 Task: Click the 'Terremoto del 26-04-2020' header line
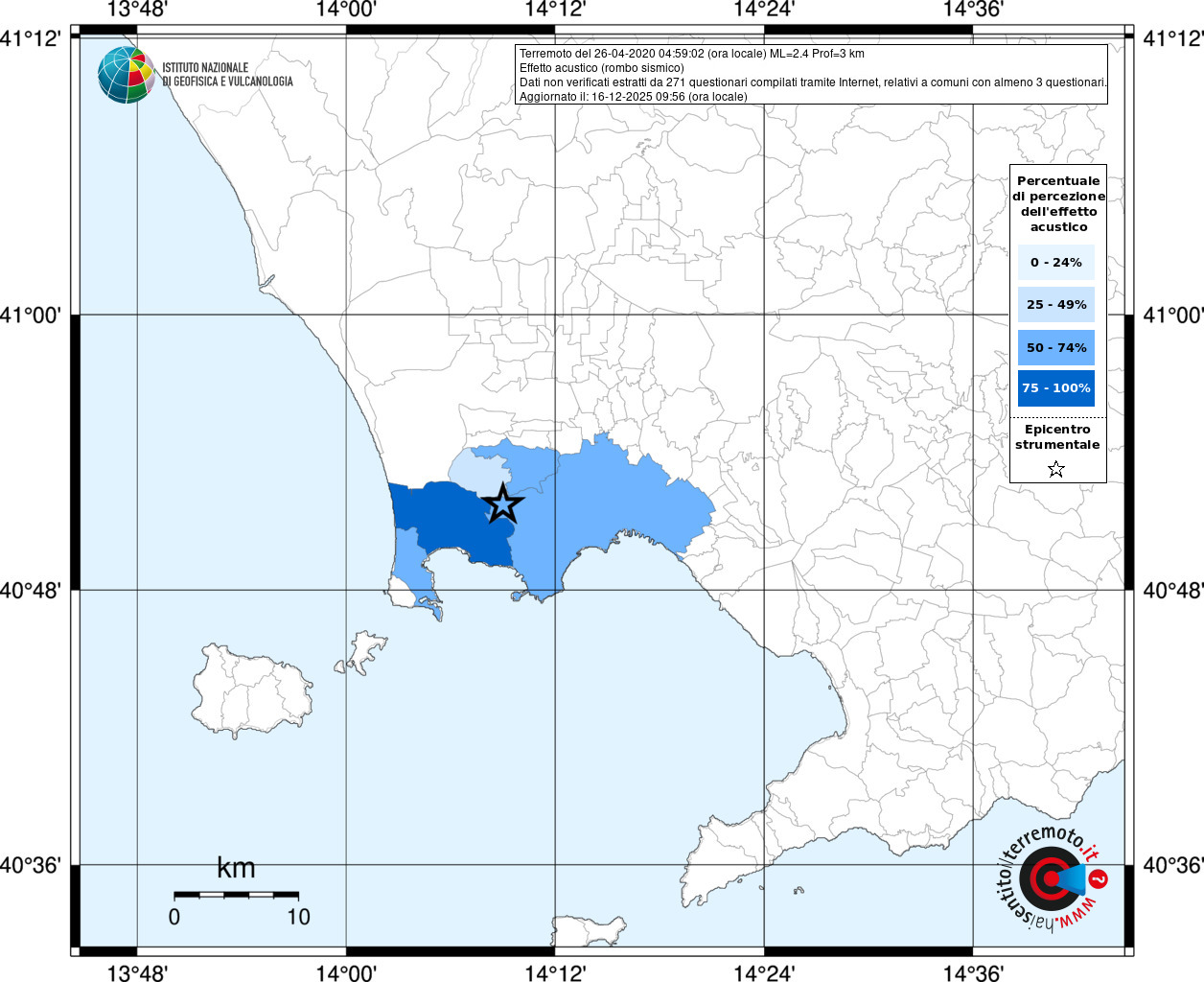coord(692,54)
